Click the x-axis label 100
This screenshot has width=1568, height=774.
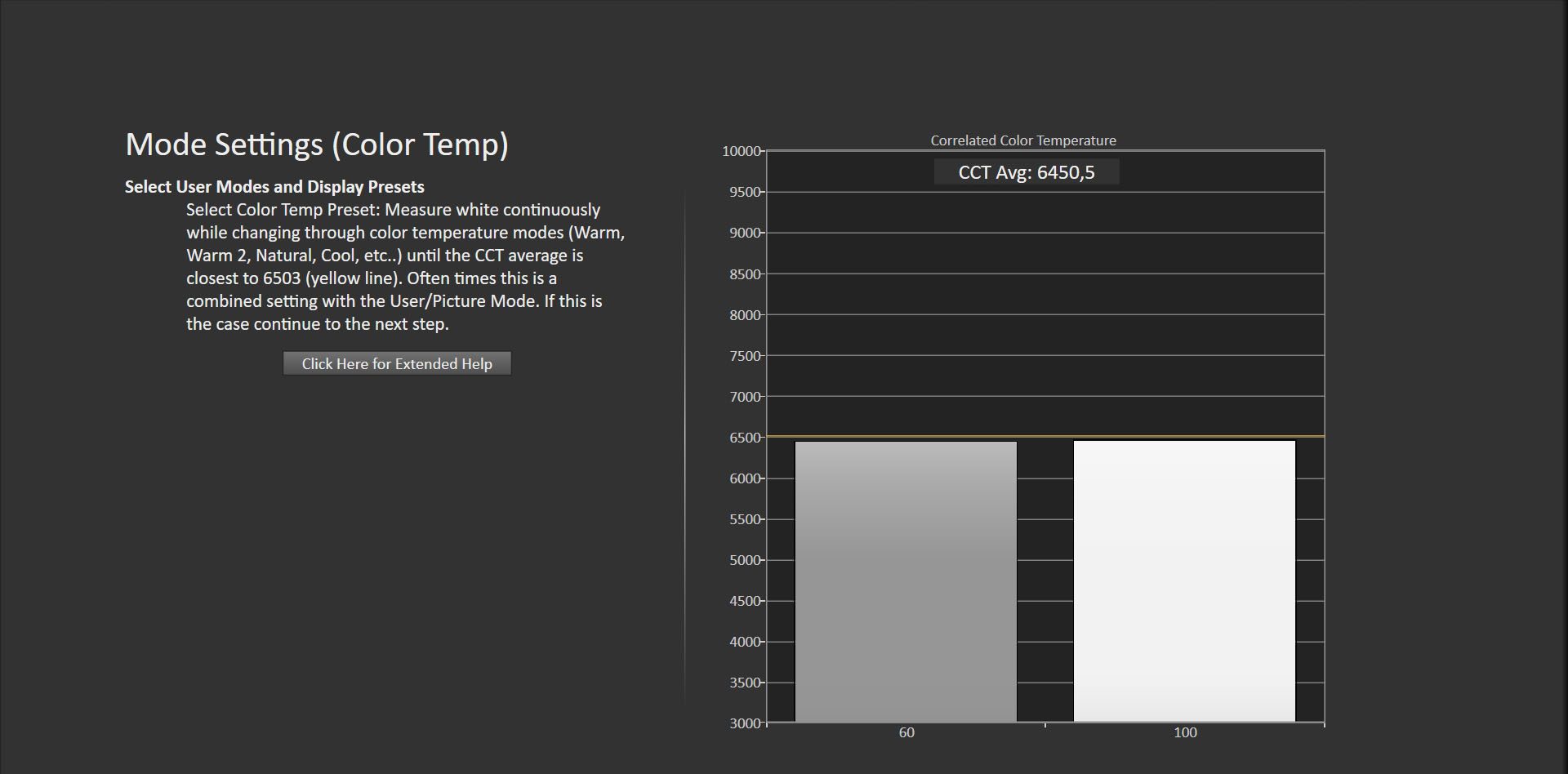1185,732
